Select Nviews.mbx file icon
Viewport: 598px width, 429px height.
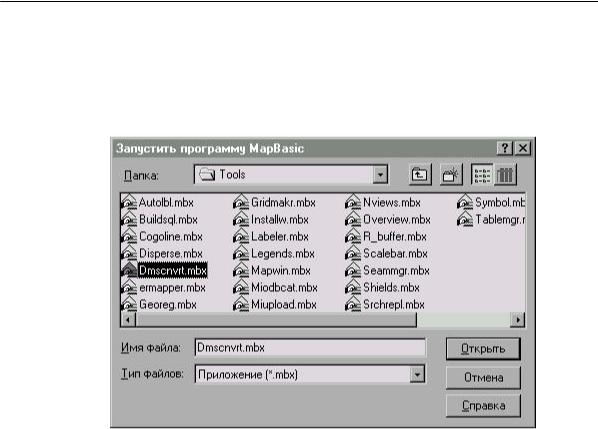353,202
